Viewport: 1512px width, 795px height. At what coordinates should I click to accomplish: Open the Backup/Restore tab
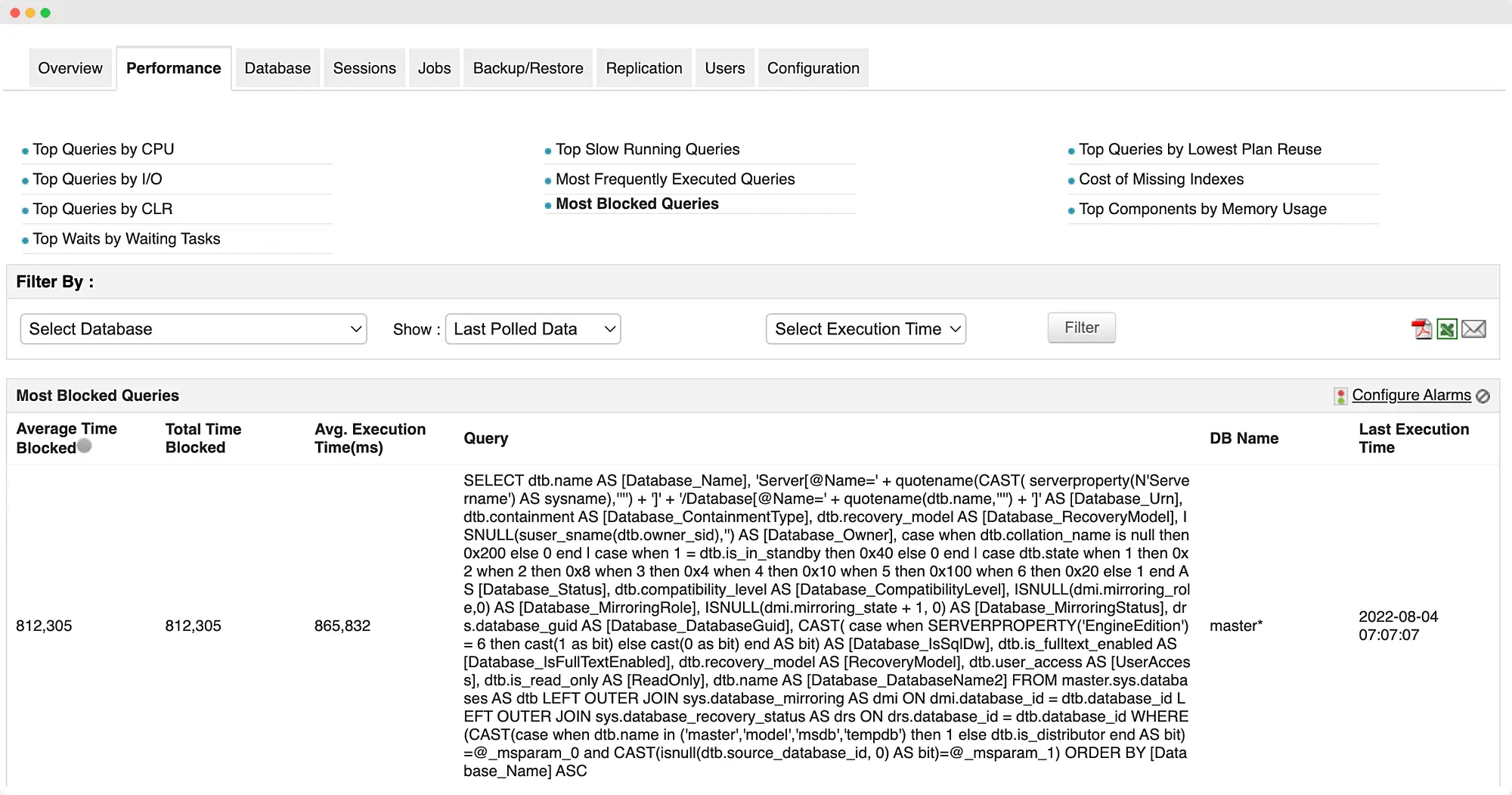tap(528, 67)
